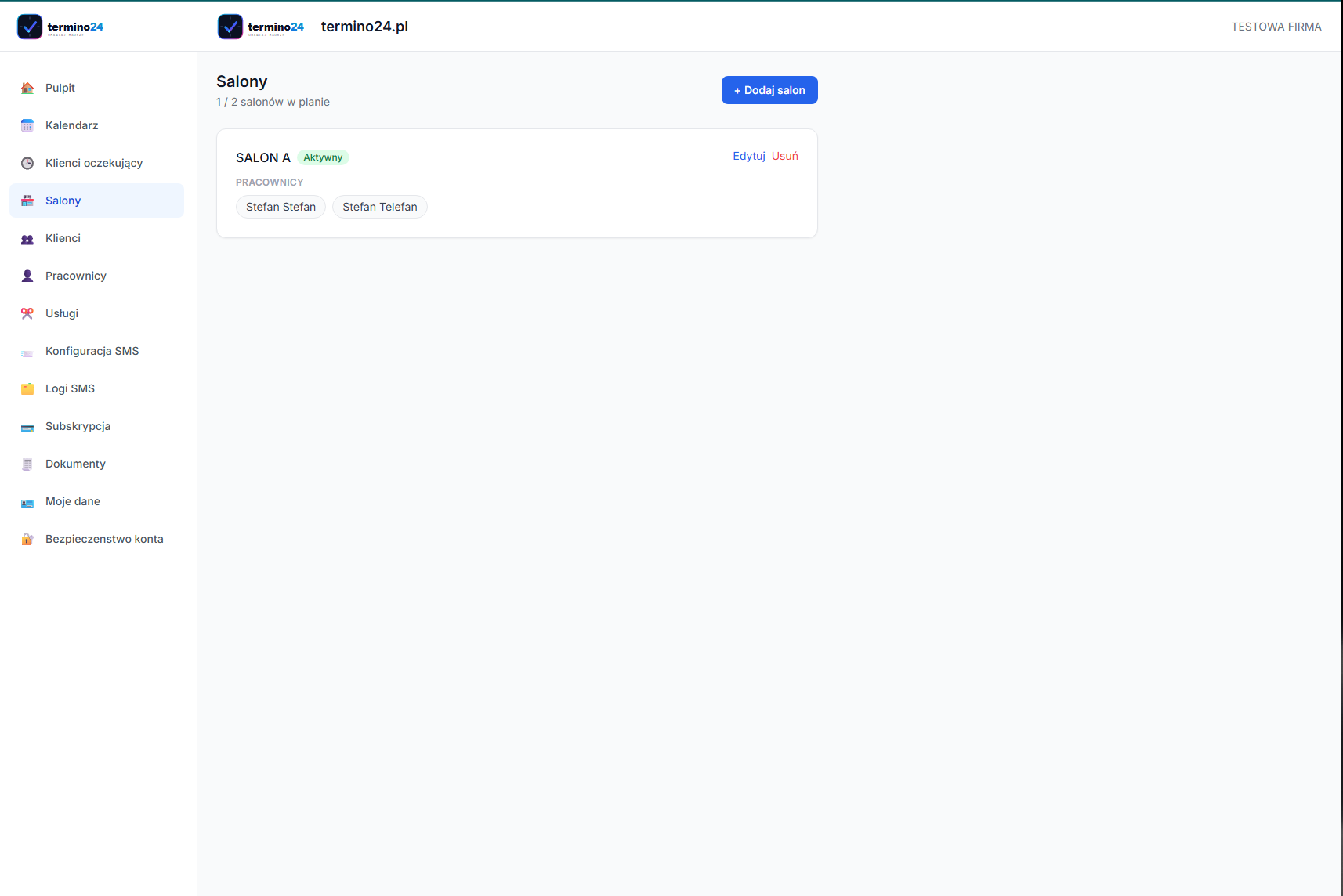Open the Pulpit menu item
Viewport: 1343px width, 896px height.
(96, 88)
